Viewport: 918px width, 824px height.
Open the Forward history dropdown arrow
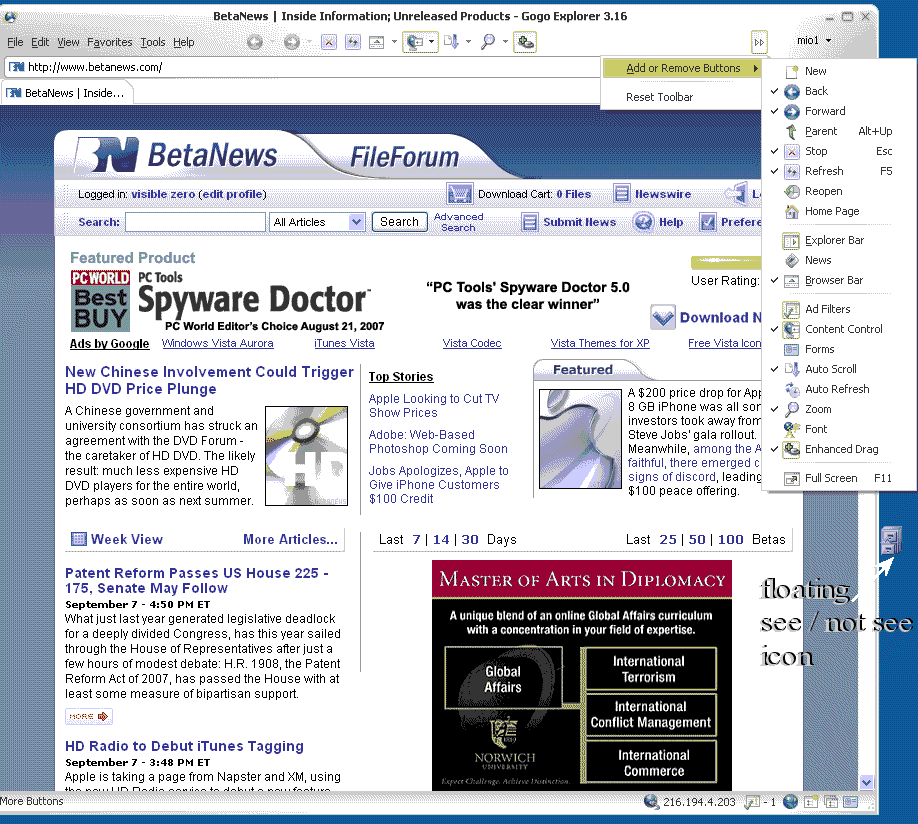309,42
